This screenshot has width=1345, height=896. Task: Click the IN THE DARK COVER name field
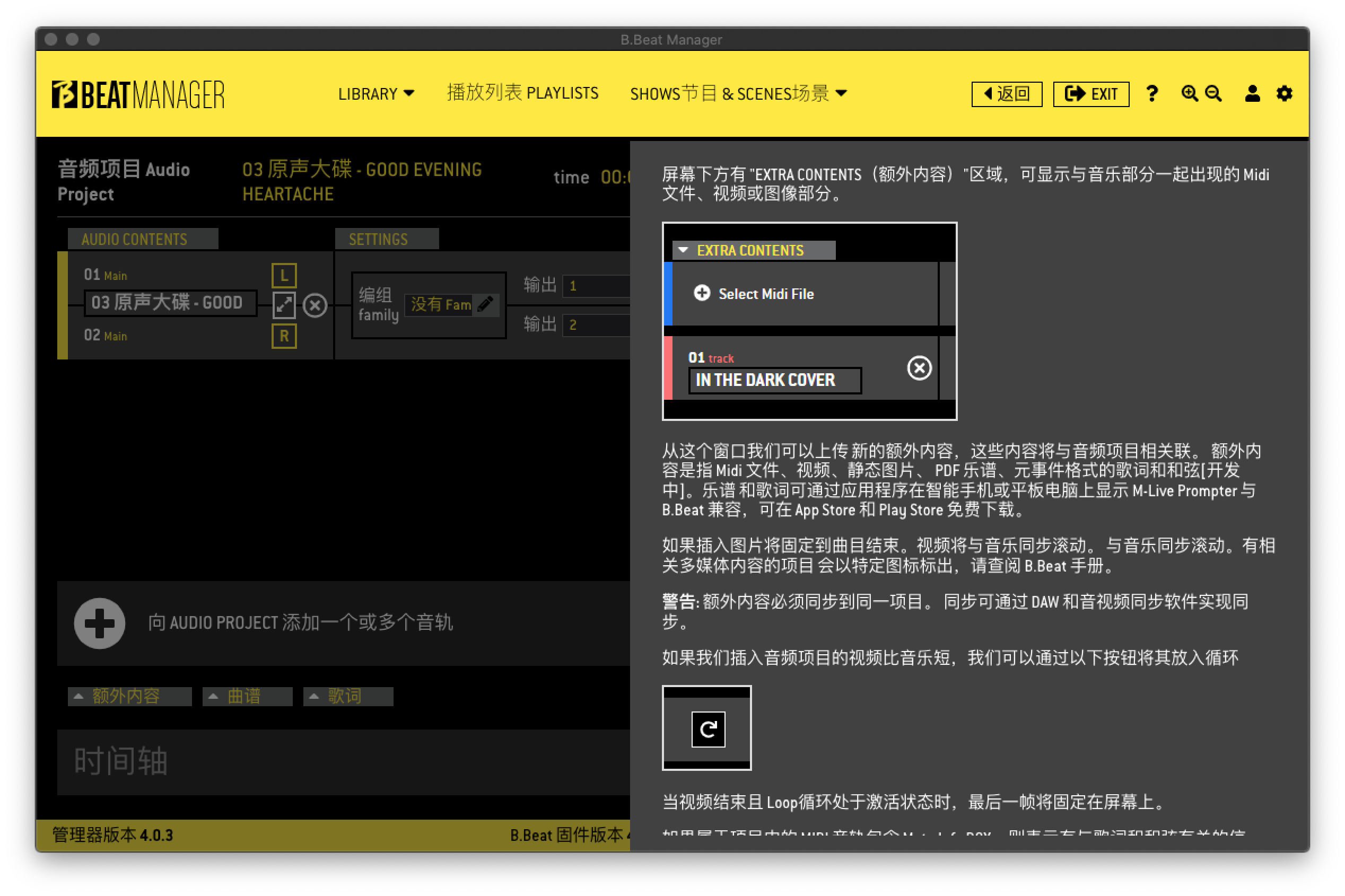pos(774,380)
